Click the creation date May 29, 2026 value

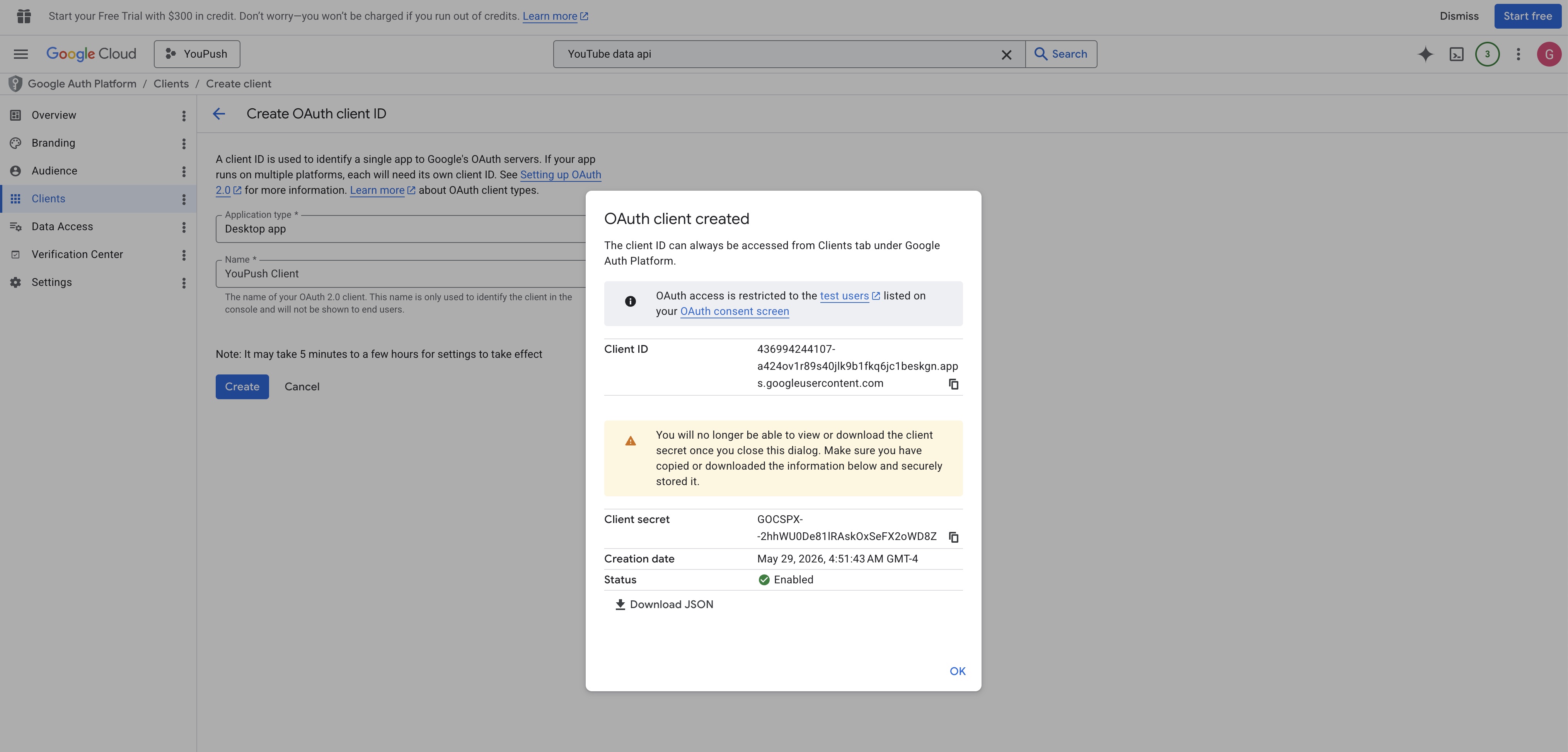click(x=838, y=559)
